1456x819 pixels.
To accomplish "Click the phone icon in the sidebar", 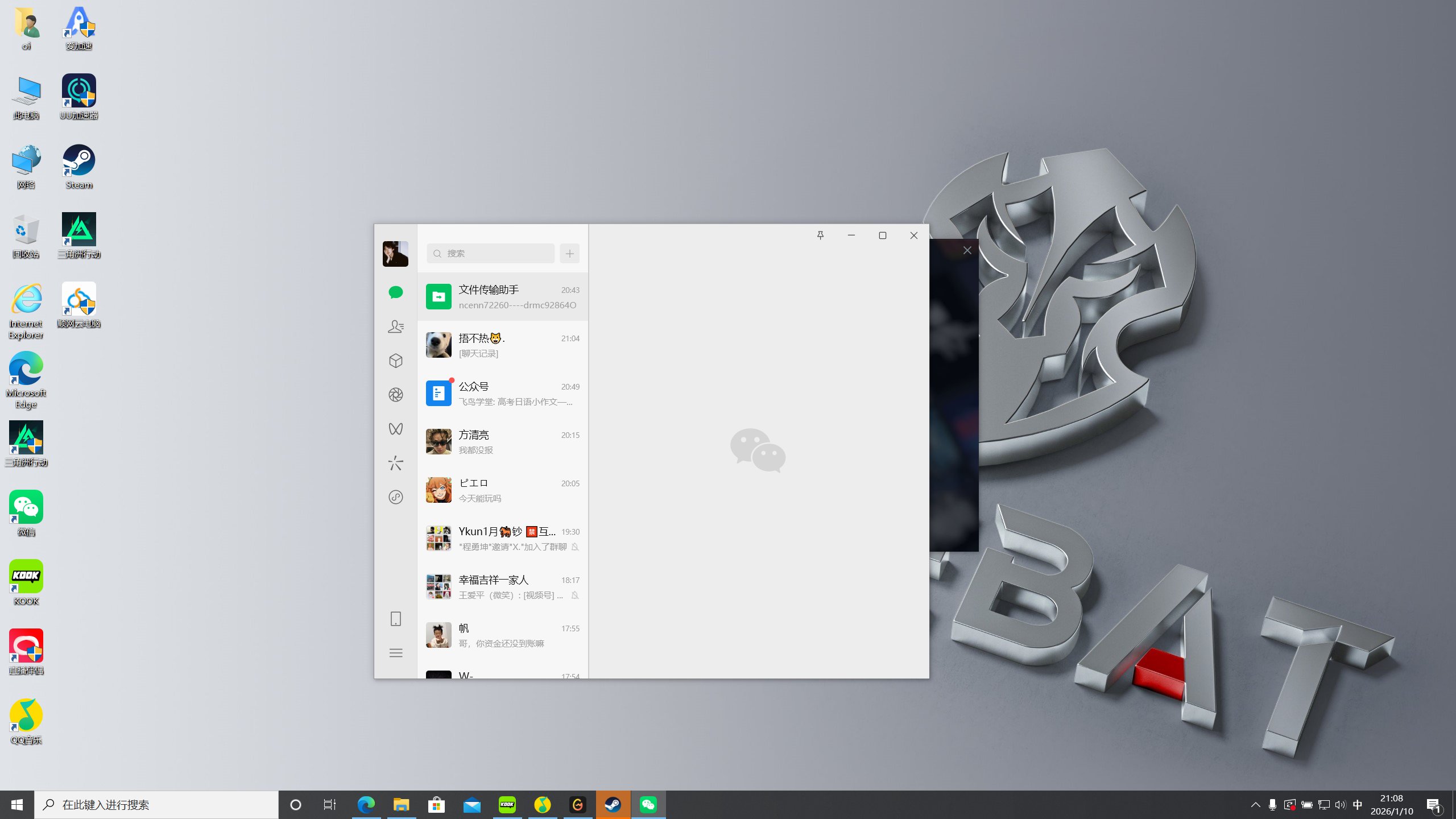I will coord(396,619).
